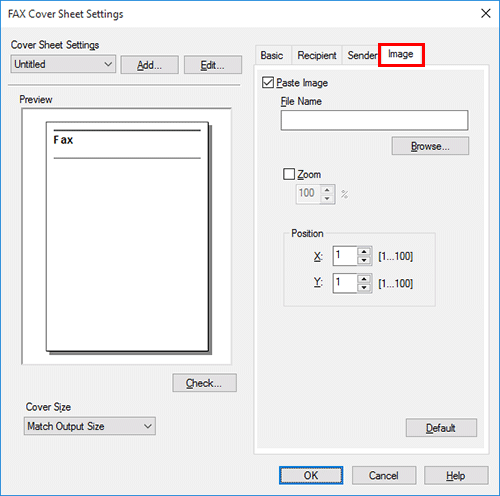Click the zoom percentage down arrow
500x496 pixels.
click(x=327, y=199)
